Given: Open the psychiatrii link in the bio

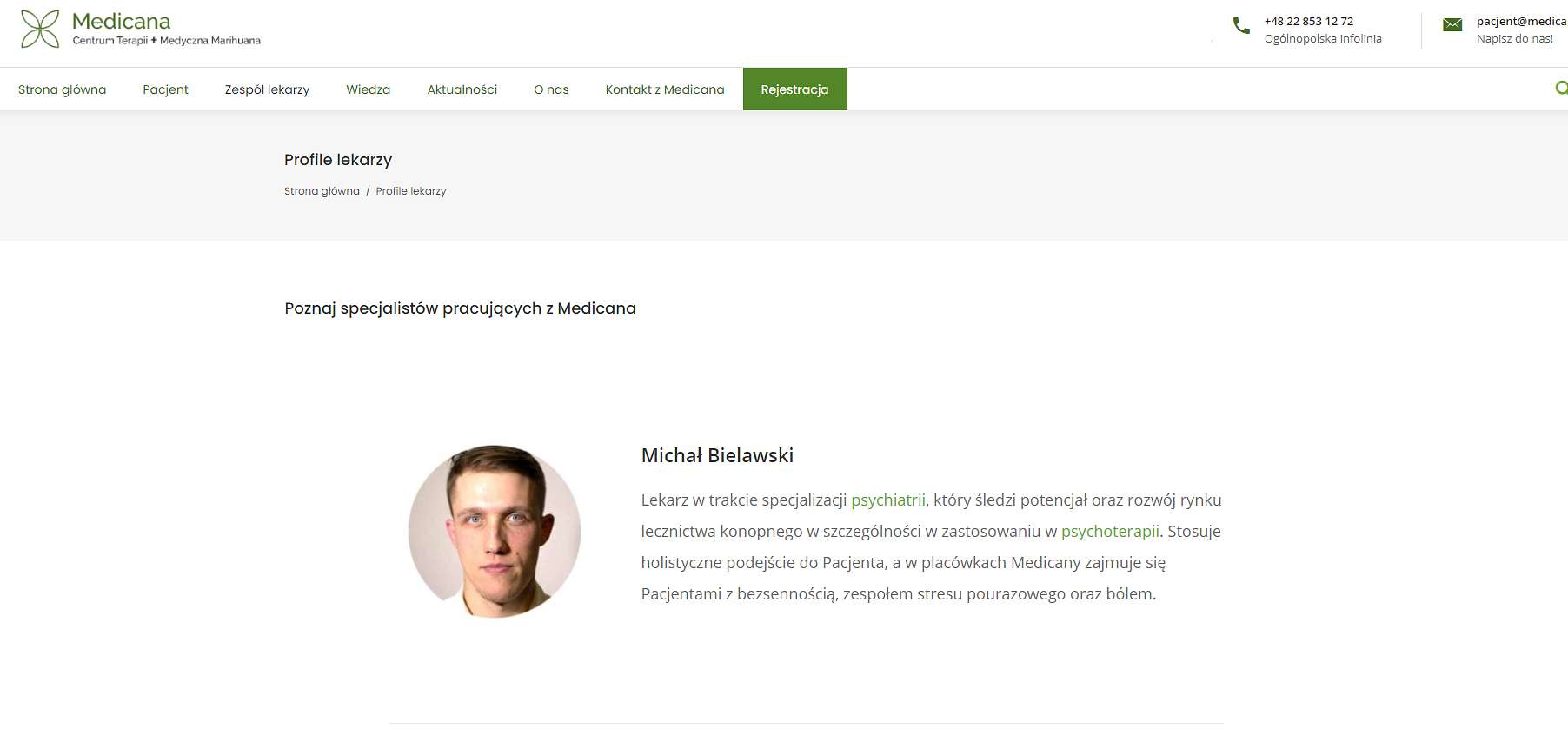Looking at the screenshot, I should pyautogui.click(x=888, y=500).
